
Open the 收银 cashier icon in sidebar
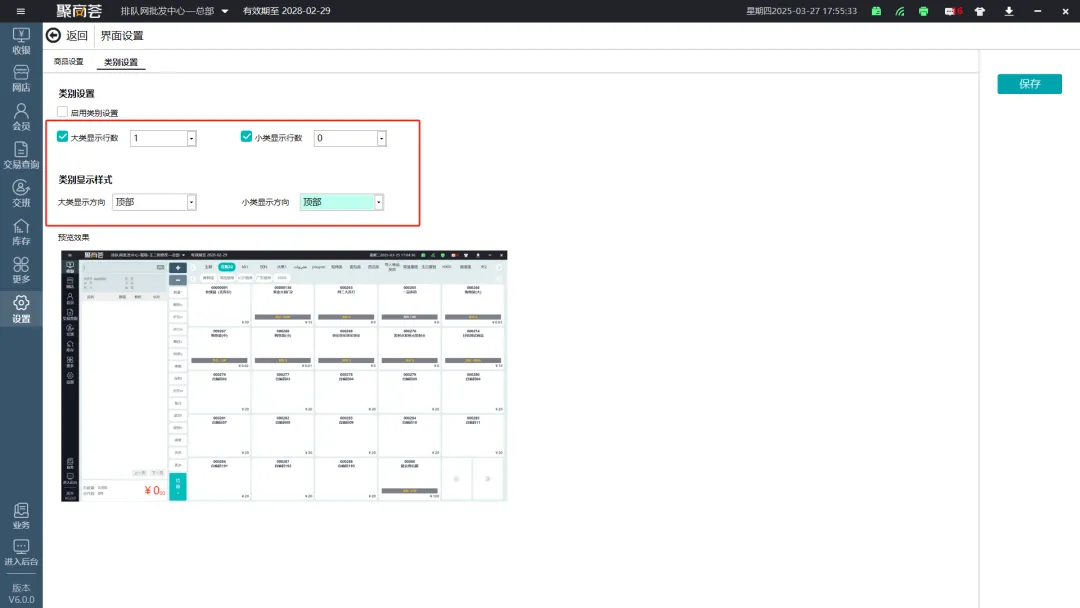click(x=21, y=41)
